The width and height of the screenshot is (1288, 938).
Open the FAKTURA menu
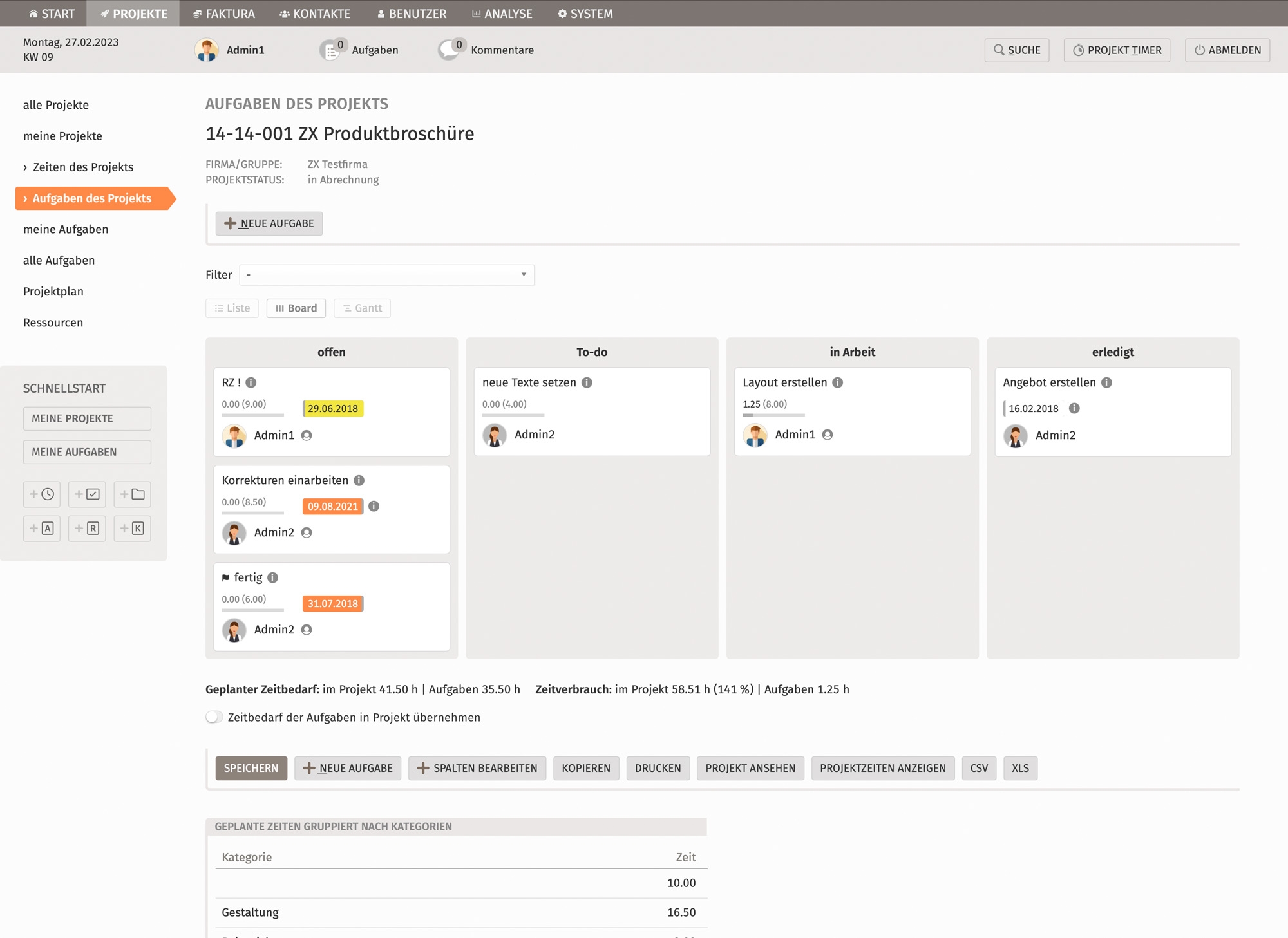(223, 14)
